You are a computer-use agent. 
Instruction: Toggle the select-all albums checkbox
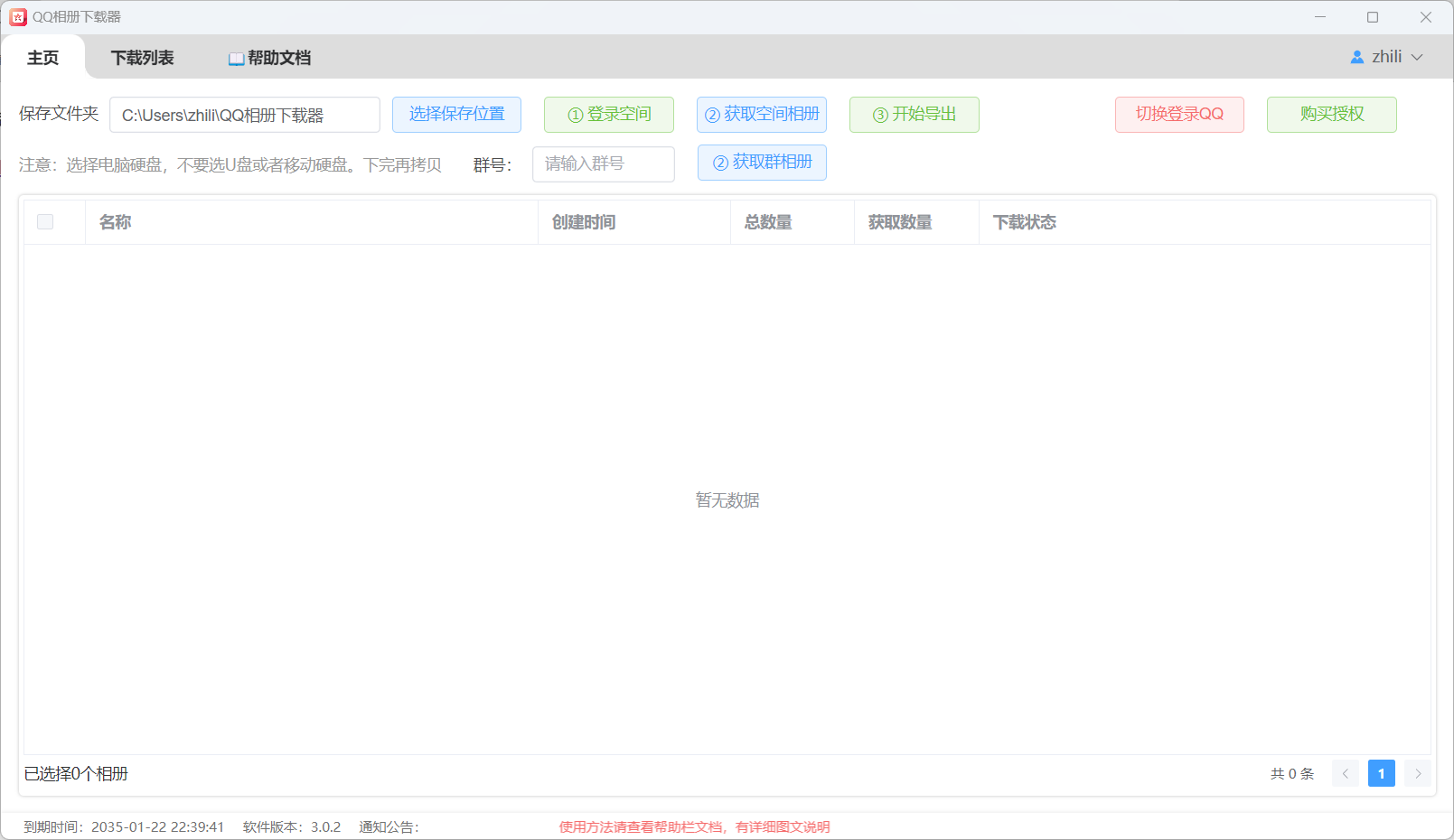coord(45,222)
